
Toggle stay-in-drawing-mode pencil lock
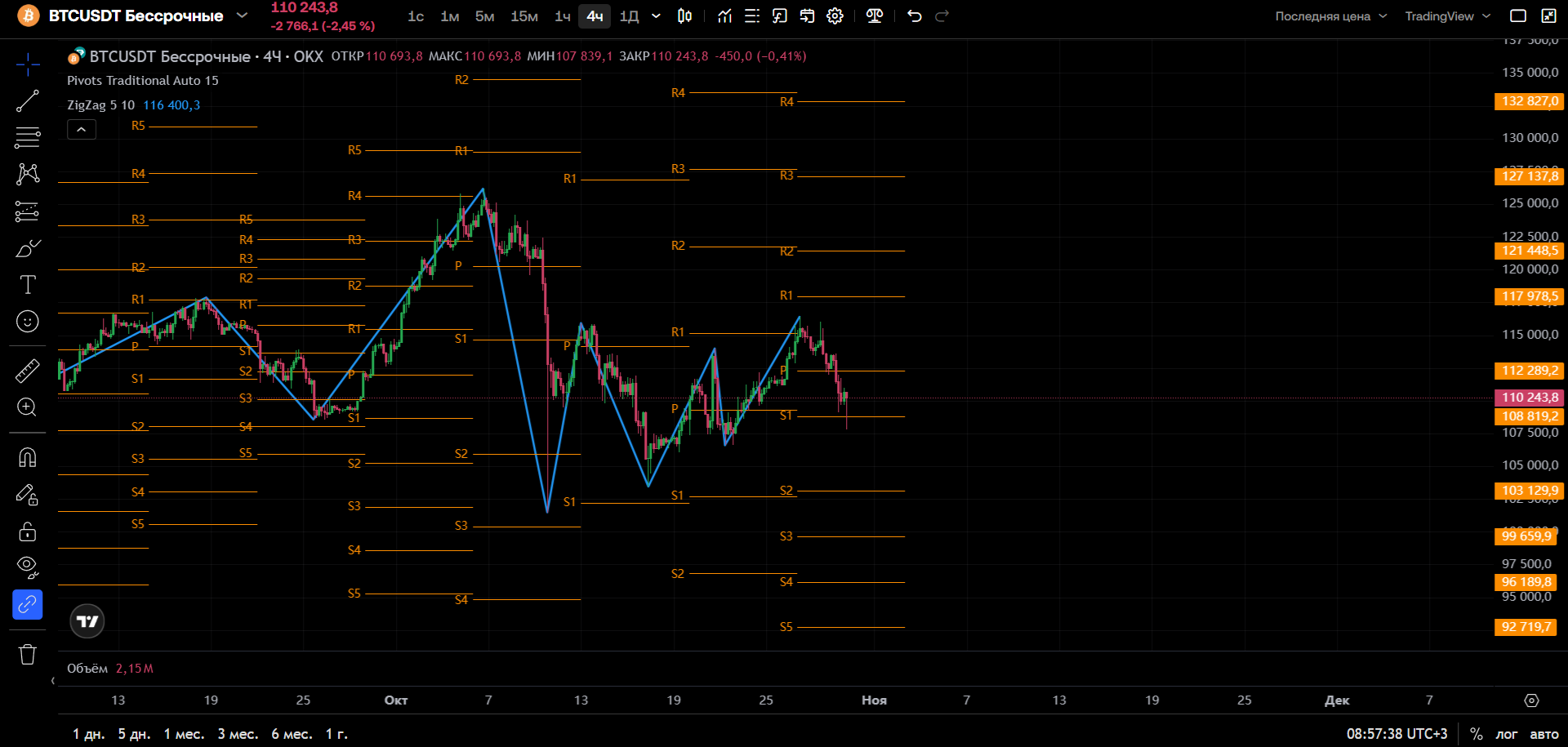point(27,494)
